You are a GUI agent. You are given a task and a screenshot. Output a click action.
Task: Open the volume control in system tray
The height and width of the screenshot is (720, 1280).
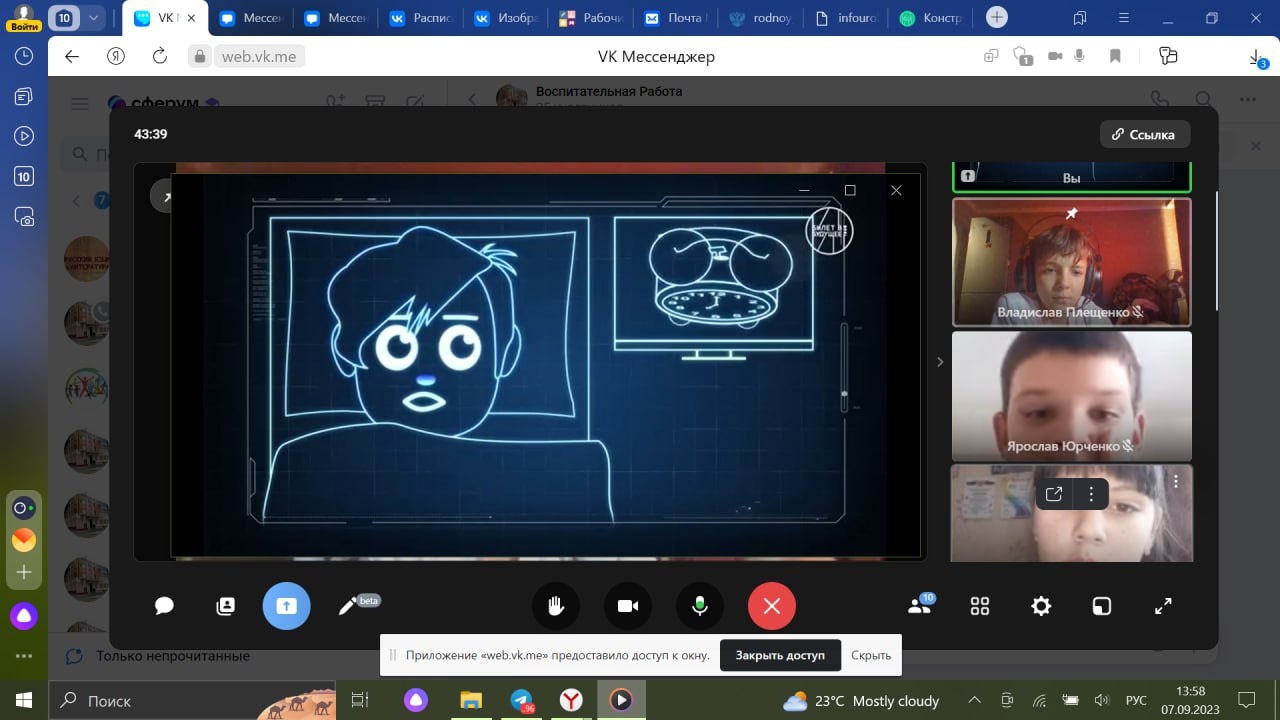(x=1101, y=700)
